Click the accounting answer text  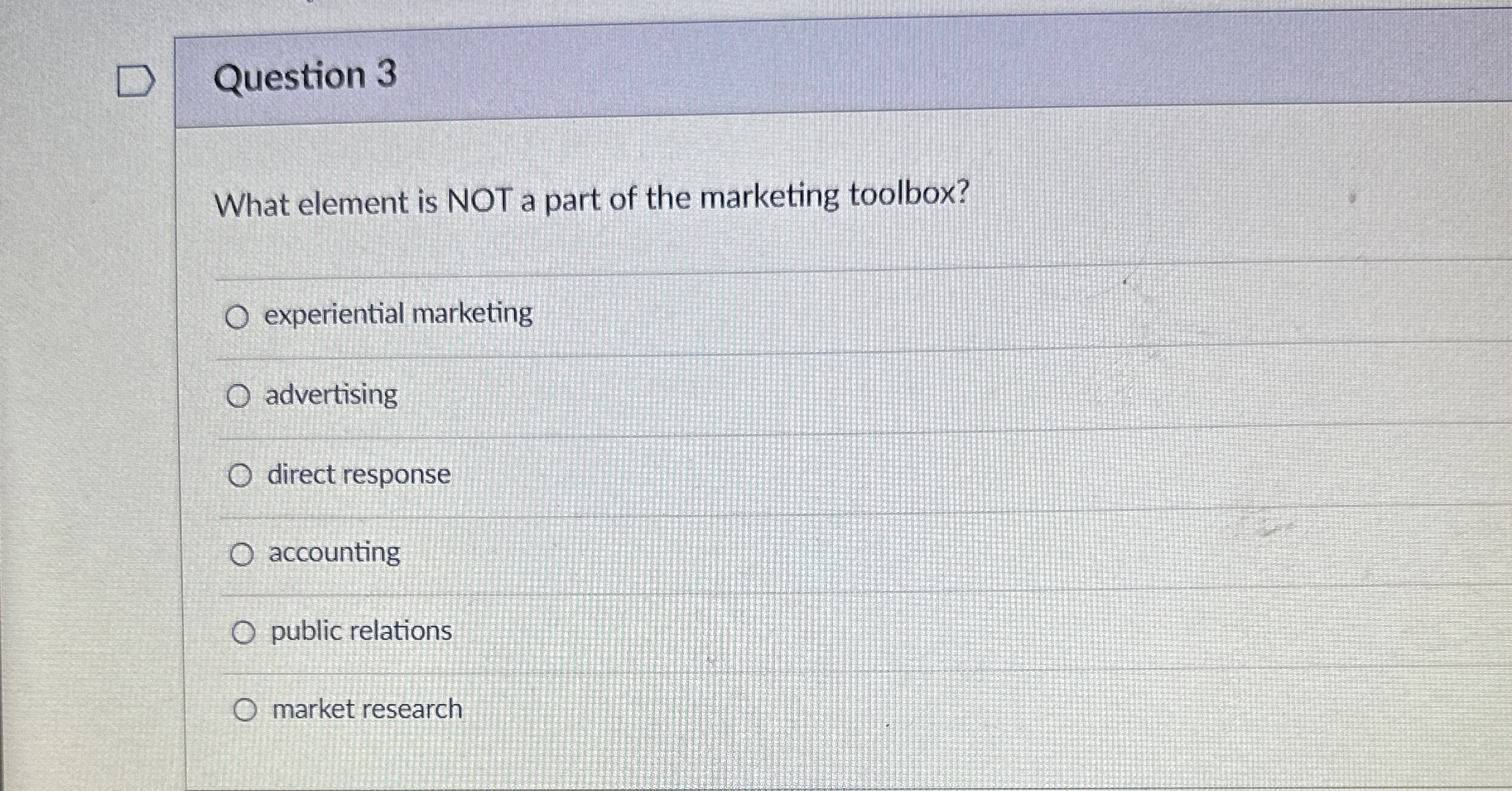(x=334, y=553)
